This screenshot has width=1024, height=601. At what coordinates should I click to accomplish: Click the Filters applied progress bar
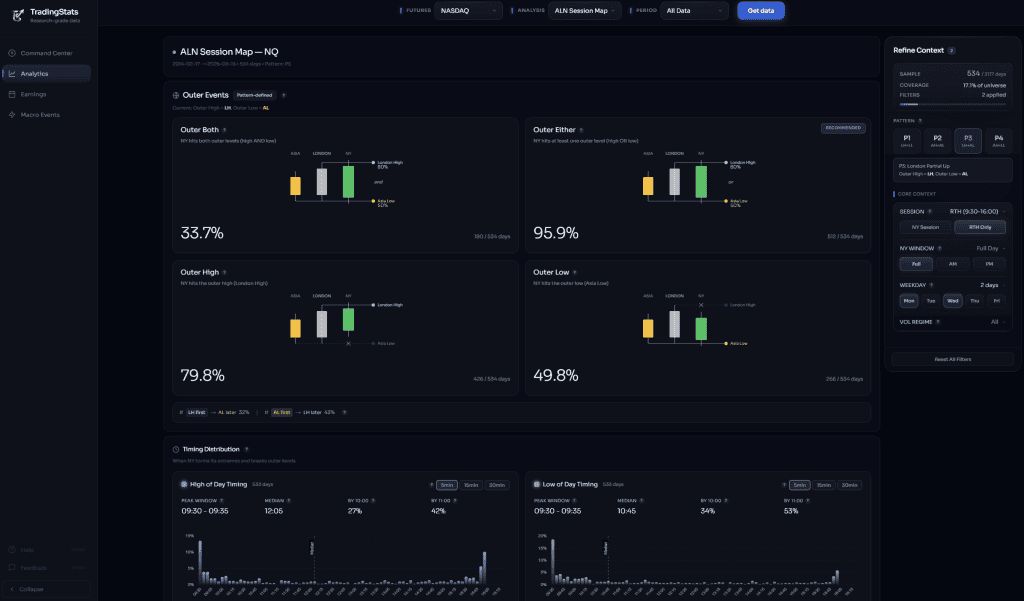[950, 104]
